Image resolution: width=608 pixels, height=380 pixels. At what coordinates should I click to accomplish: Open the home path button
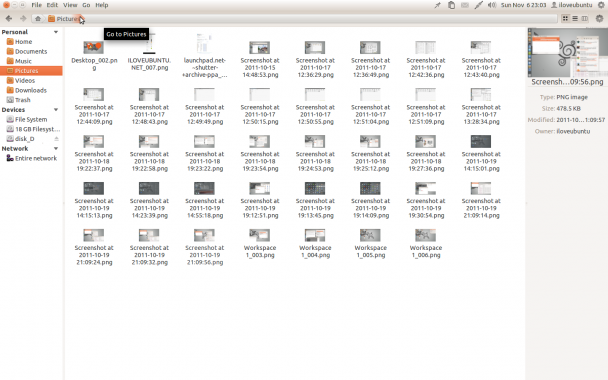[38, 19]
